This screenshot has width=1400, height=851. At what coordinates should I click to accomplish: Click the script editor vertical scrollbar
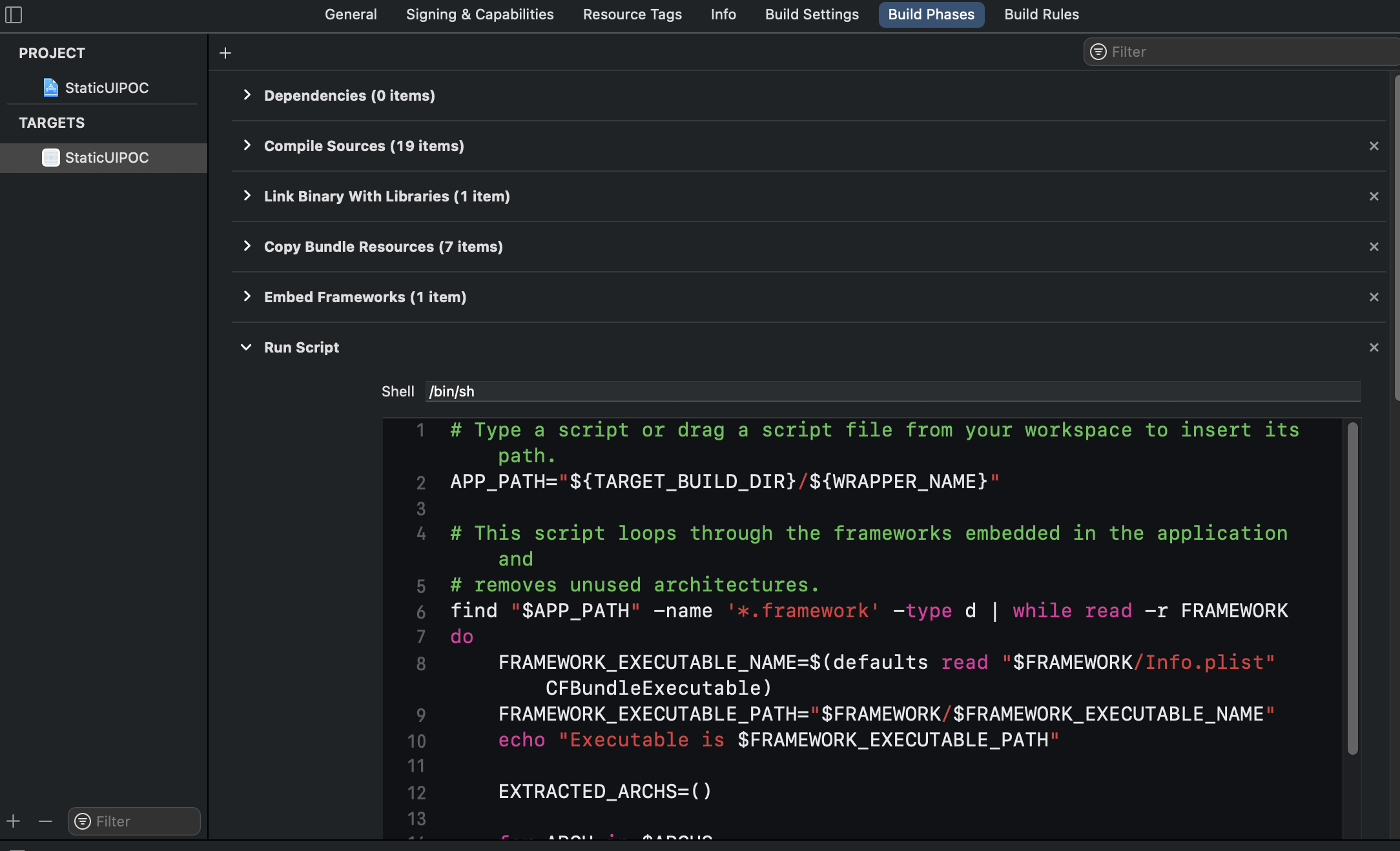[x=1353, y=588]
